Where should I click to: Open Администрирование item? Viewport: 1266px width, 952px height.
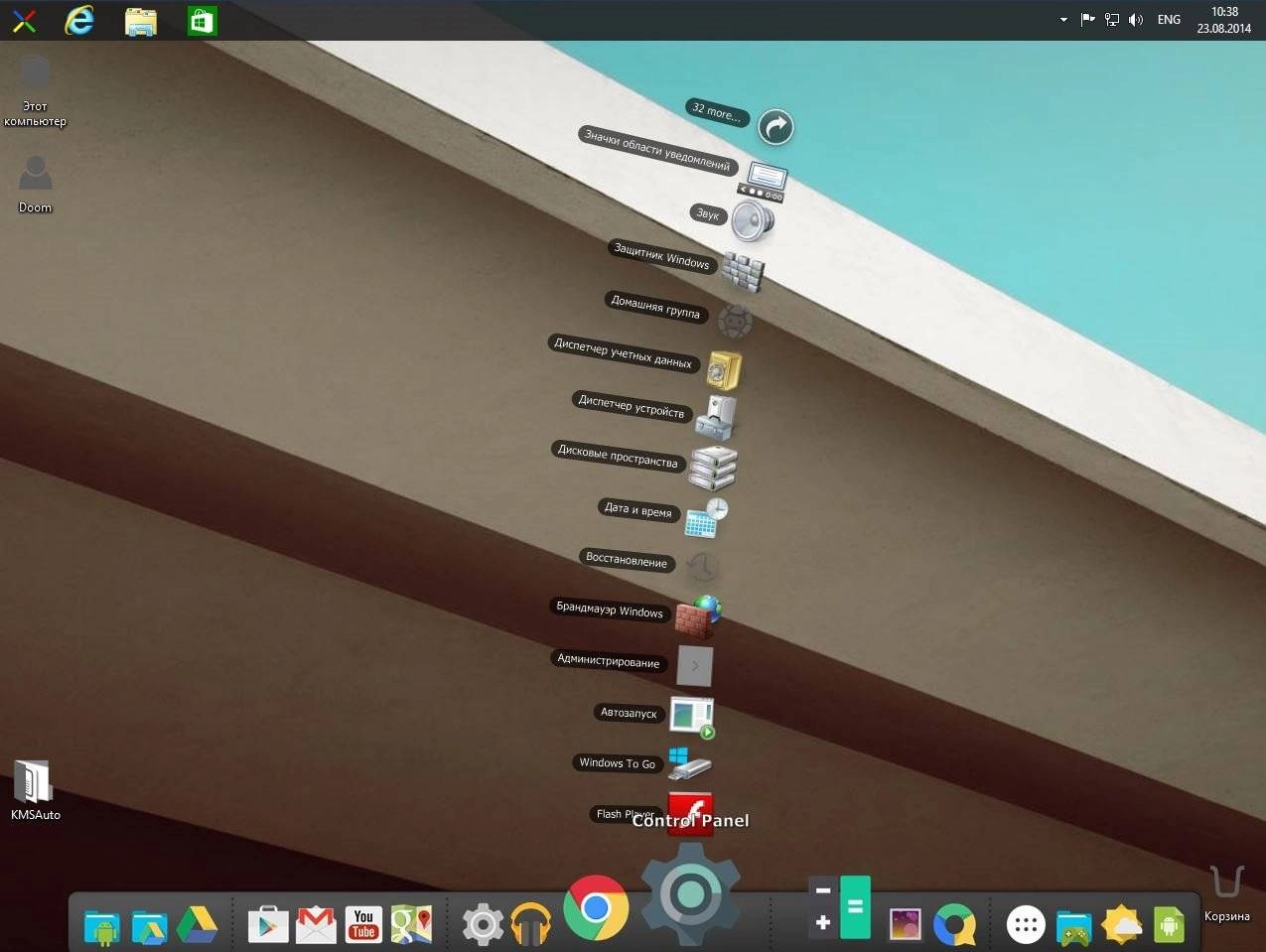(694, 665)
